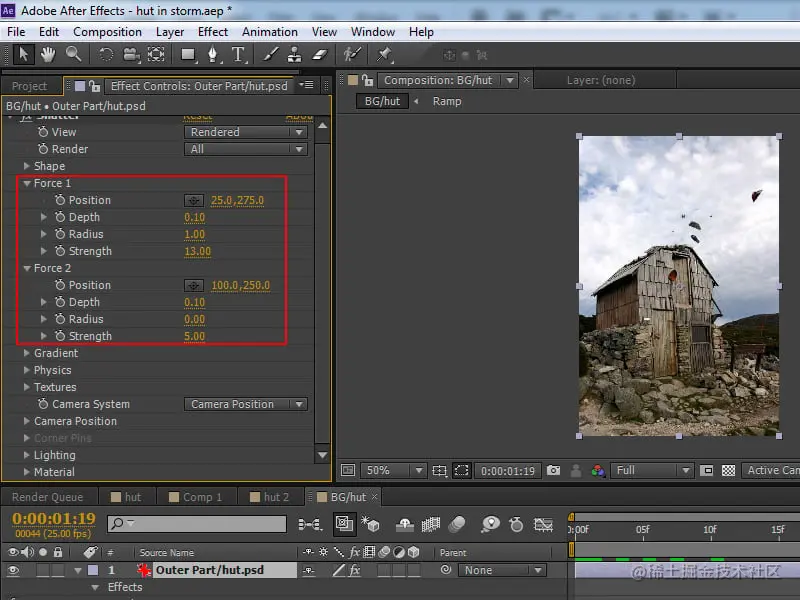The height and width of the screenshot is (600, 800).
Task: Click the snapshot camera icon in viewer
Action: pyautogui.click(x=553, y=470)
